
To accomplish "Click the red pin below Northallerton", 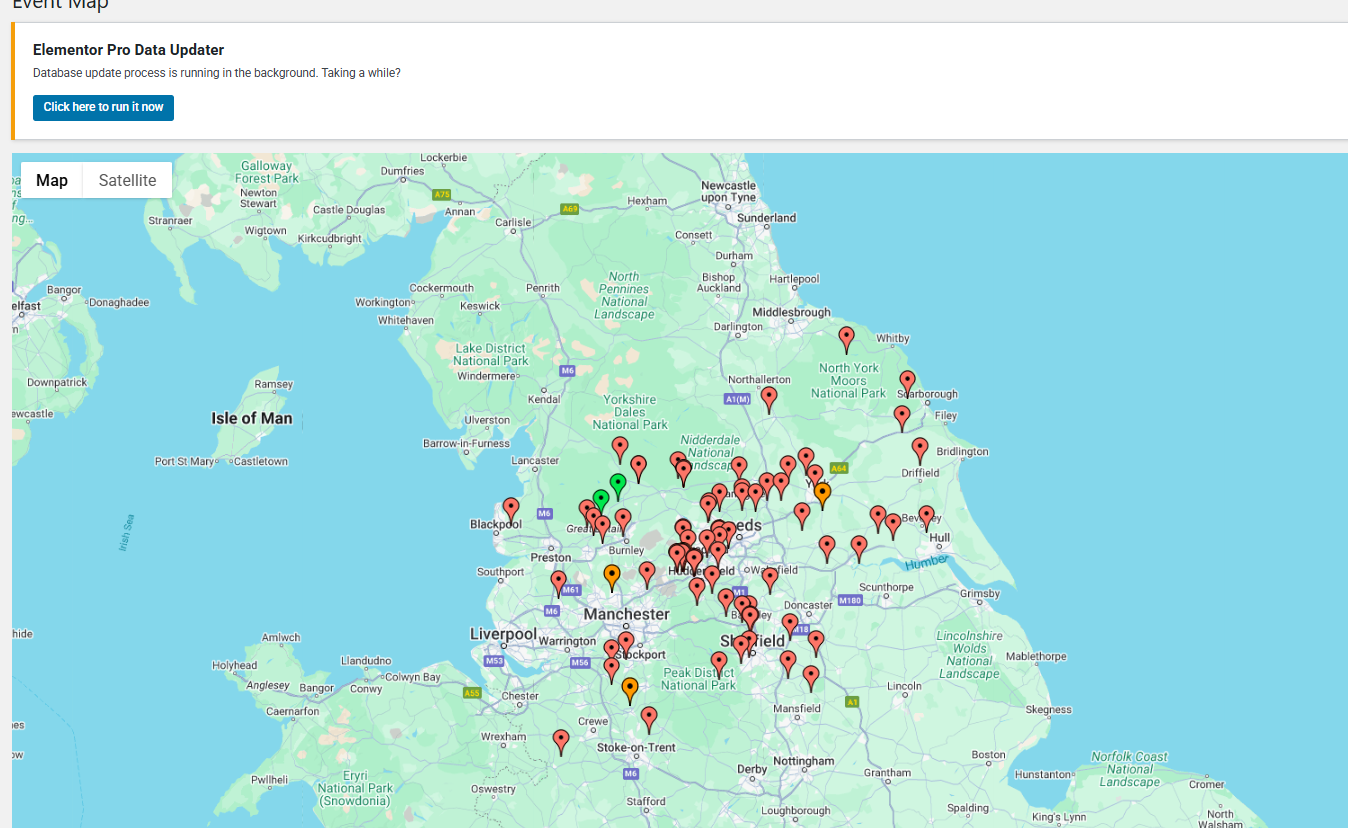I will point(769,399).
